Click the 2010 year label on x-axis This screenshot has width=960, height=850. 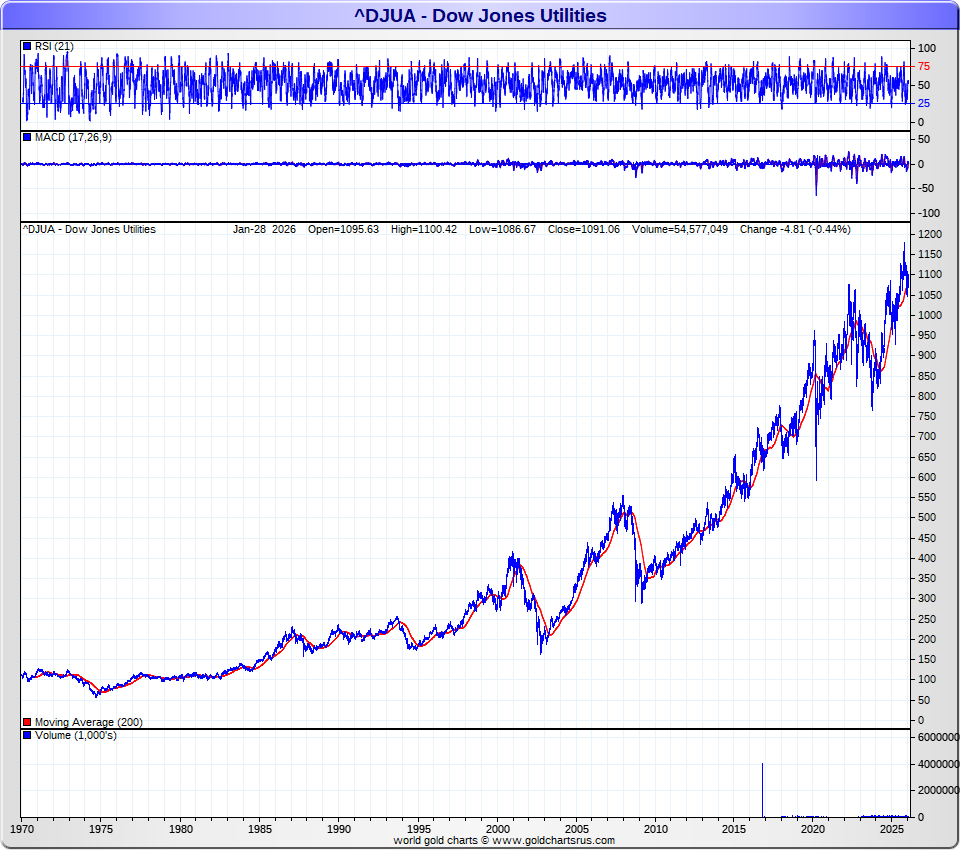tap(656, 829)
